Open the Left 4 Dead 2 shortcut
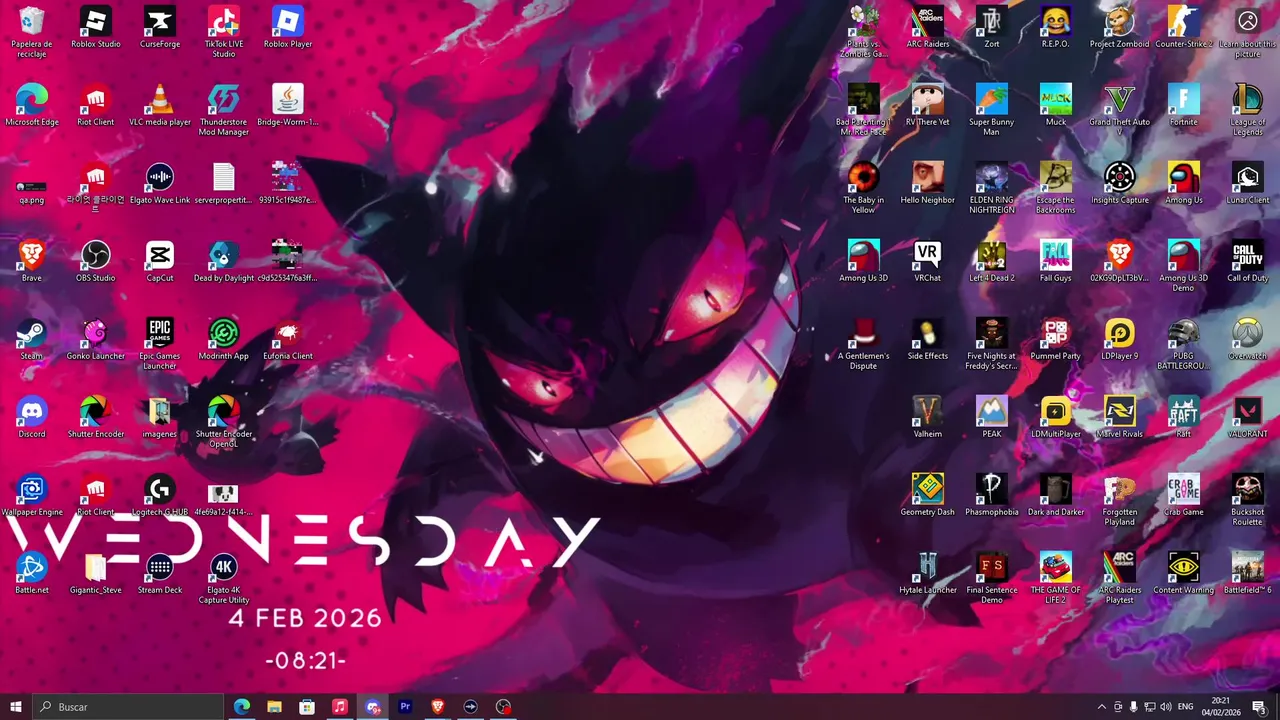 (x=992, y=262)
